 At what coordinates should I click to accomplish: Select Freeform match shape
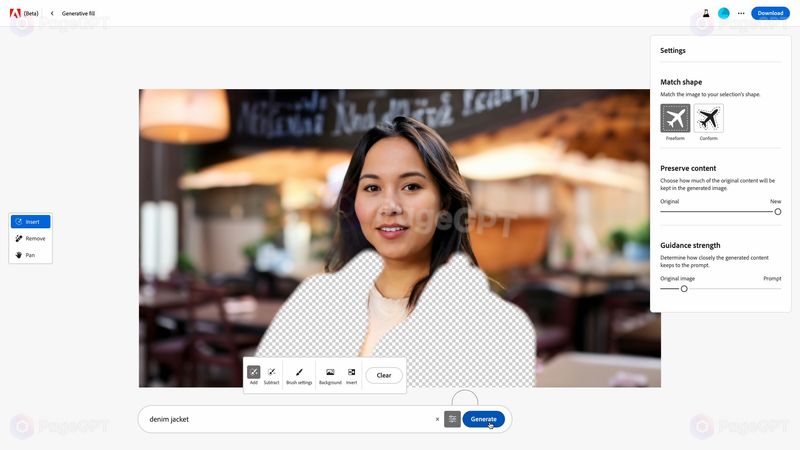coord(675,118)
